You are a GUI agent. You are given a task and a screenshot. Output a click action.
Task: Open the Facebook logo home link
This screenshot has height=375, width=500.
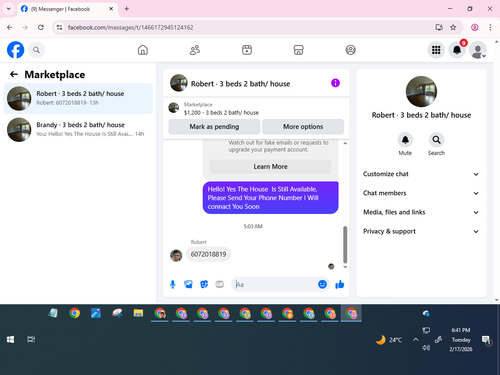[16, 50]
